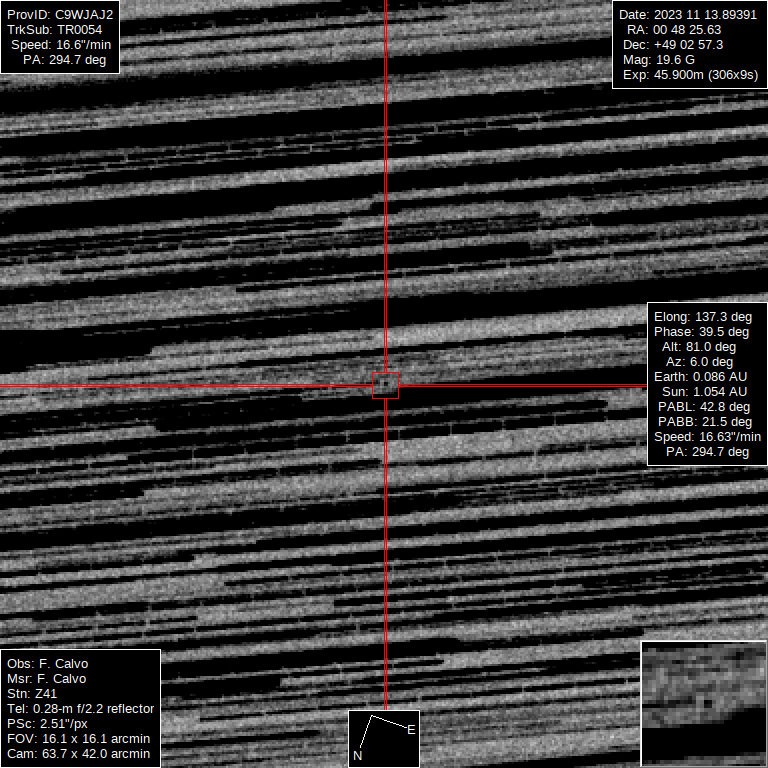Click the 'Sun: 1.054 AU' text
The image size is (768, 768).
[704, 392]
